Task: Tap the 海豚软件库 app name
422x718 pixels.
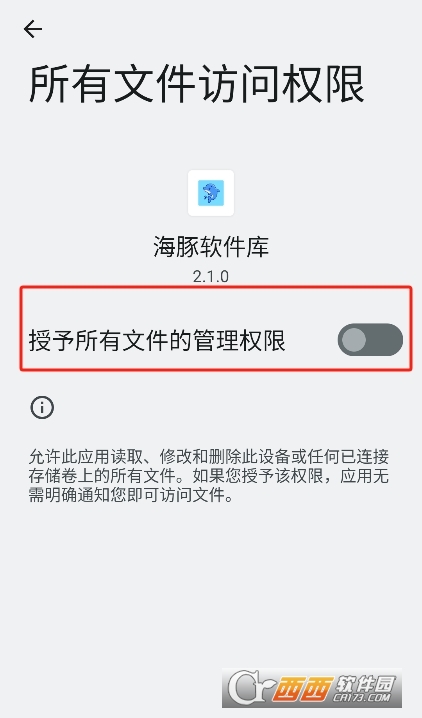Action: tap(211, 247)
